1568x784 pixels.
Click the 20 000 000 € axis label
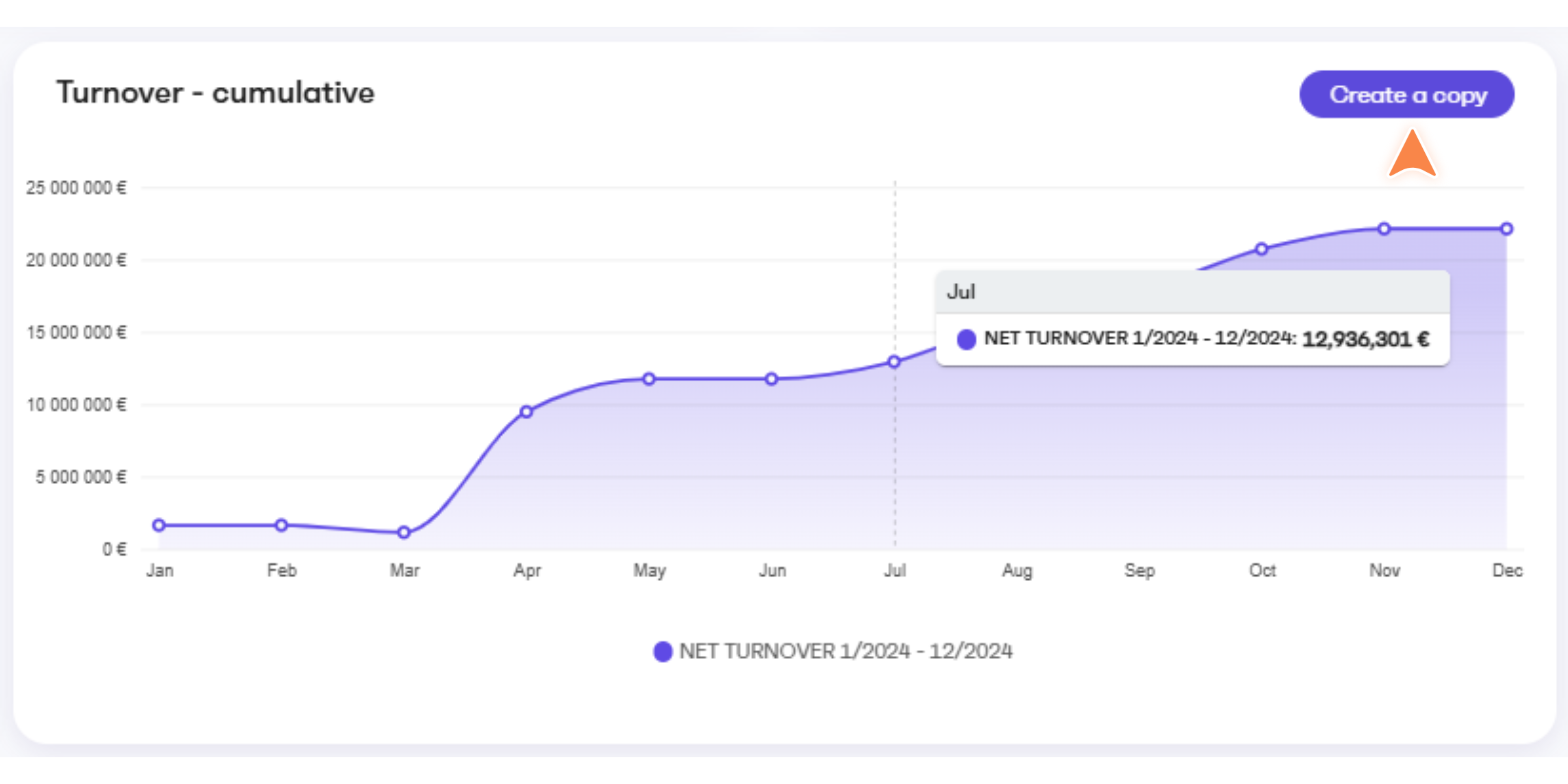point(76,260)
